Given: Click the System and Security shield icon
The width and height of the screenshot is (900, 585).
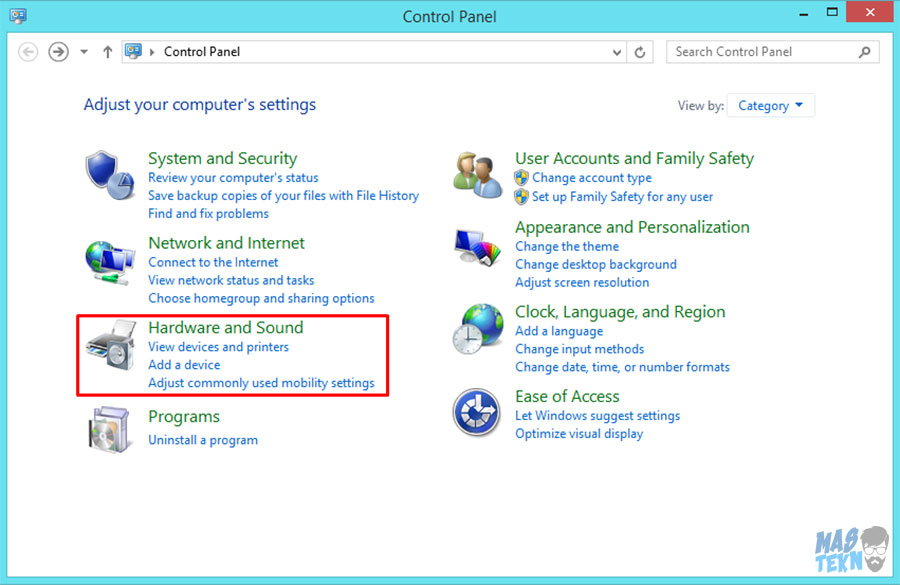Looking at the screenshot, I should pyautogui.click(x=109, y=175).
